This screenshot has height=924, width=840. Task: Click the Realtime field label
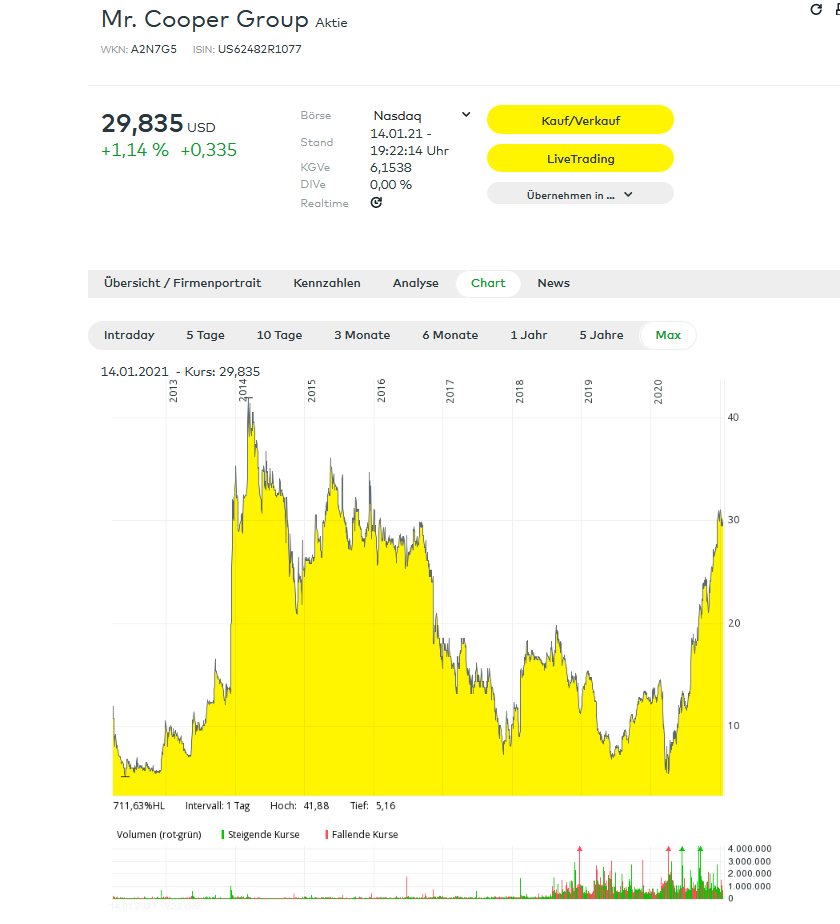324,203
